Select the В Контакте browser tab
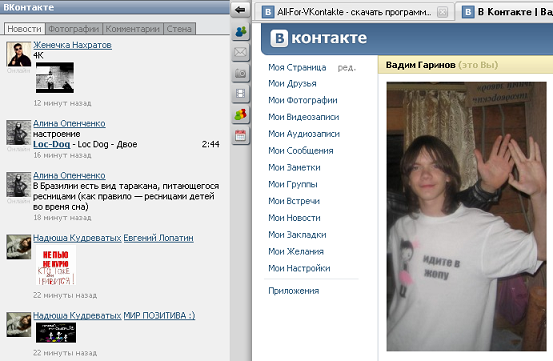 [x=504, y=12]
